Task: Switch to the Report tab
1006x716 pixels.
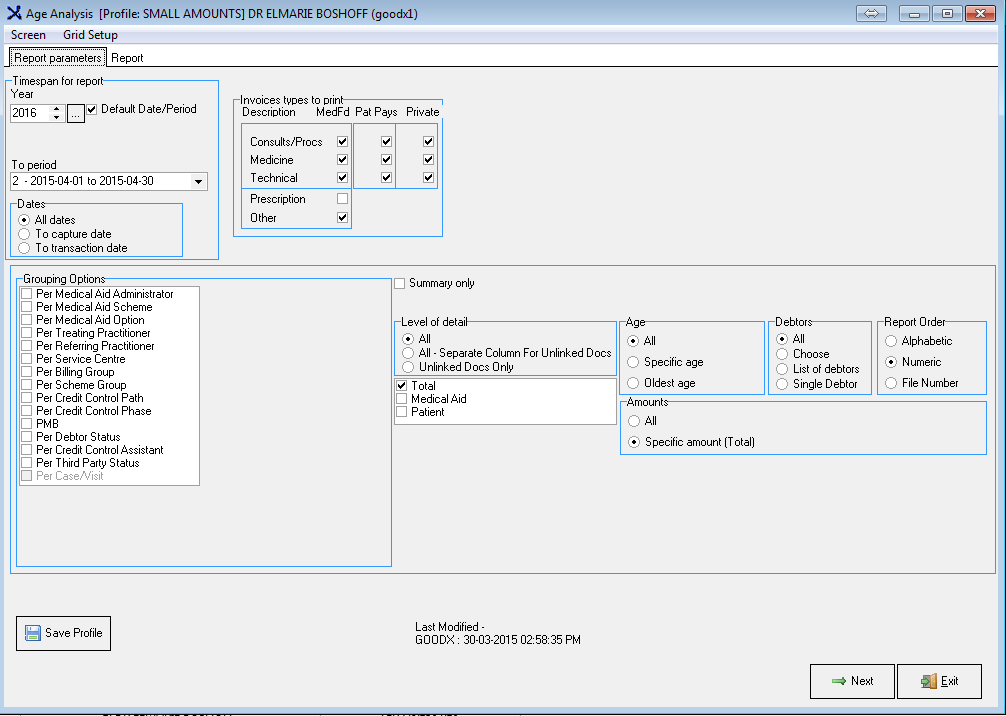Action: [x=127, y=58]
